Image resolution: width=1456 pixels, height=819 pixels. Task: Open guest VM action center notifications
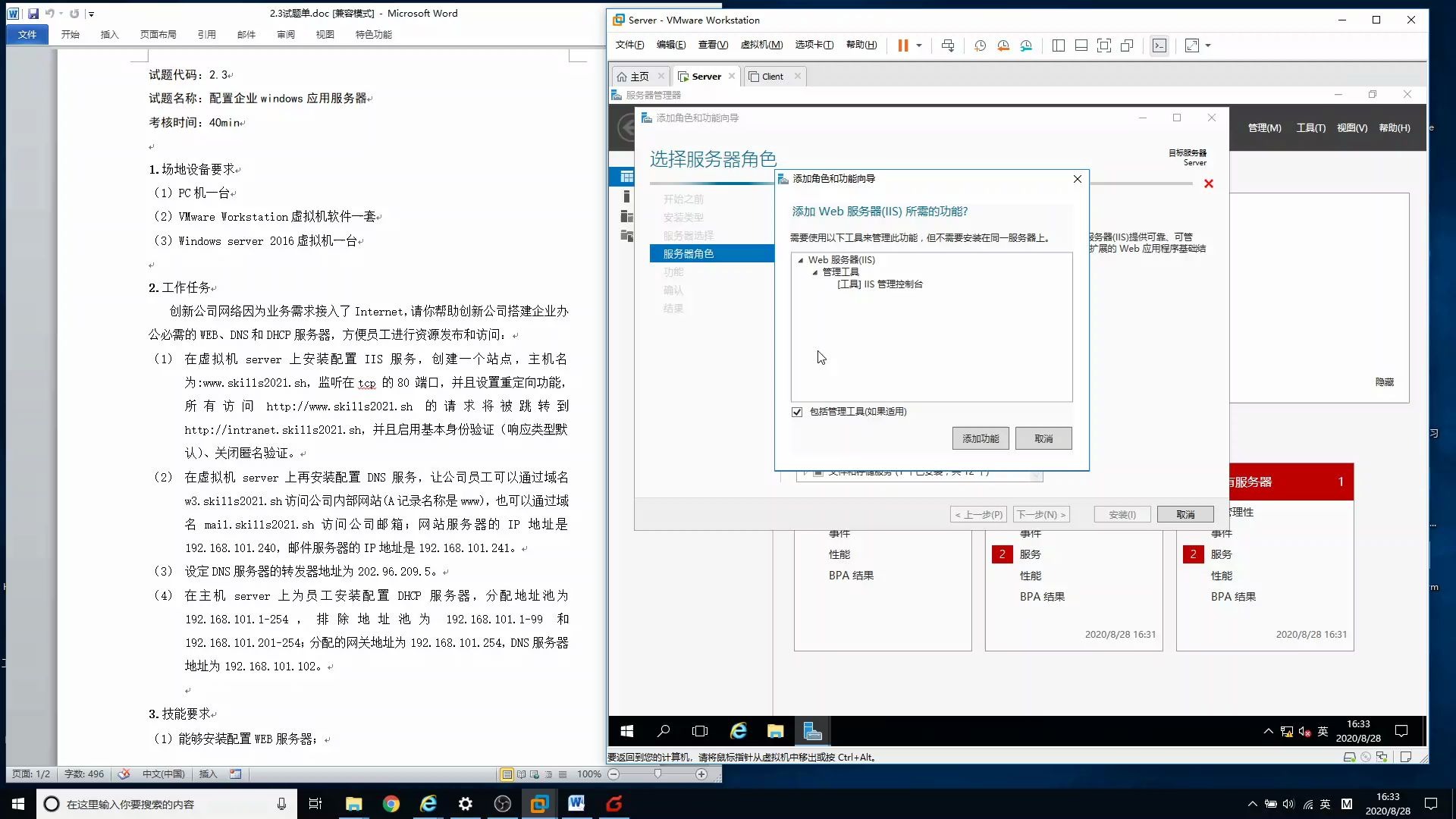(x=1401, y=731)
